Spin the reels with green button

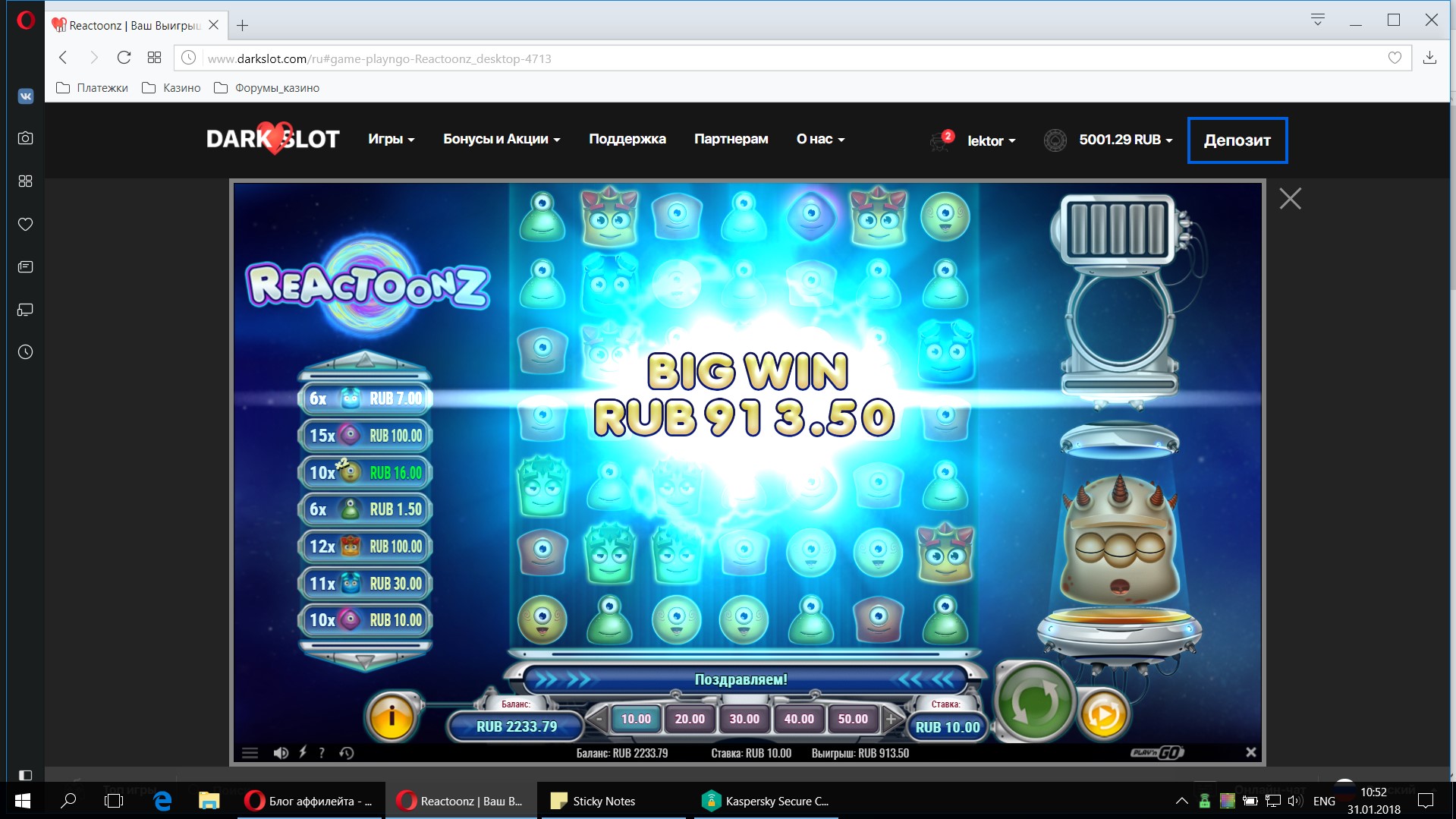point(1035,701)
